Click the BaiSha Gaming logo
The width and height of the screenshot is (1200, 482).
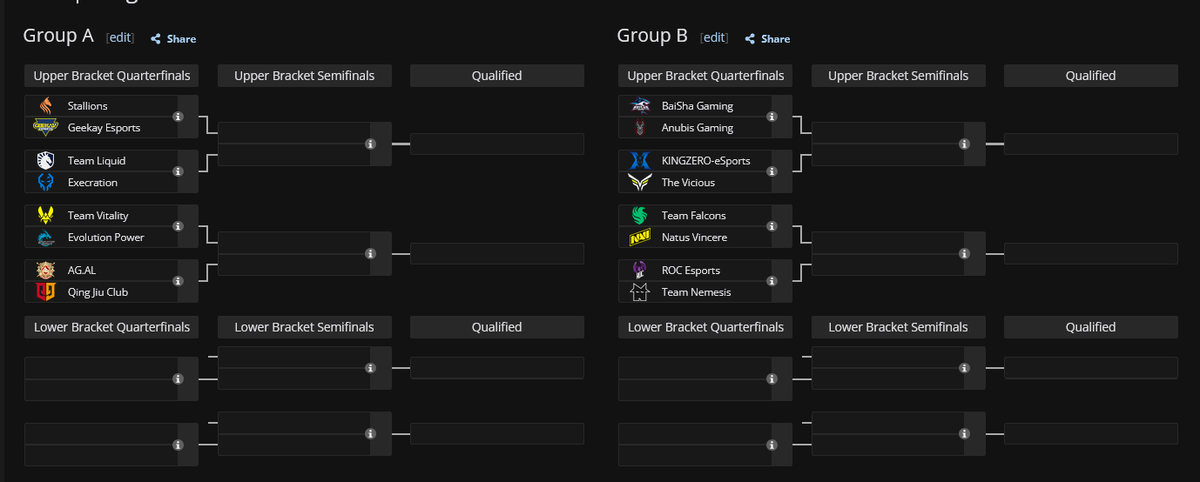click(x=640, y=106)
